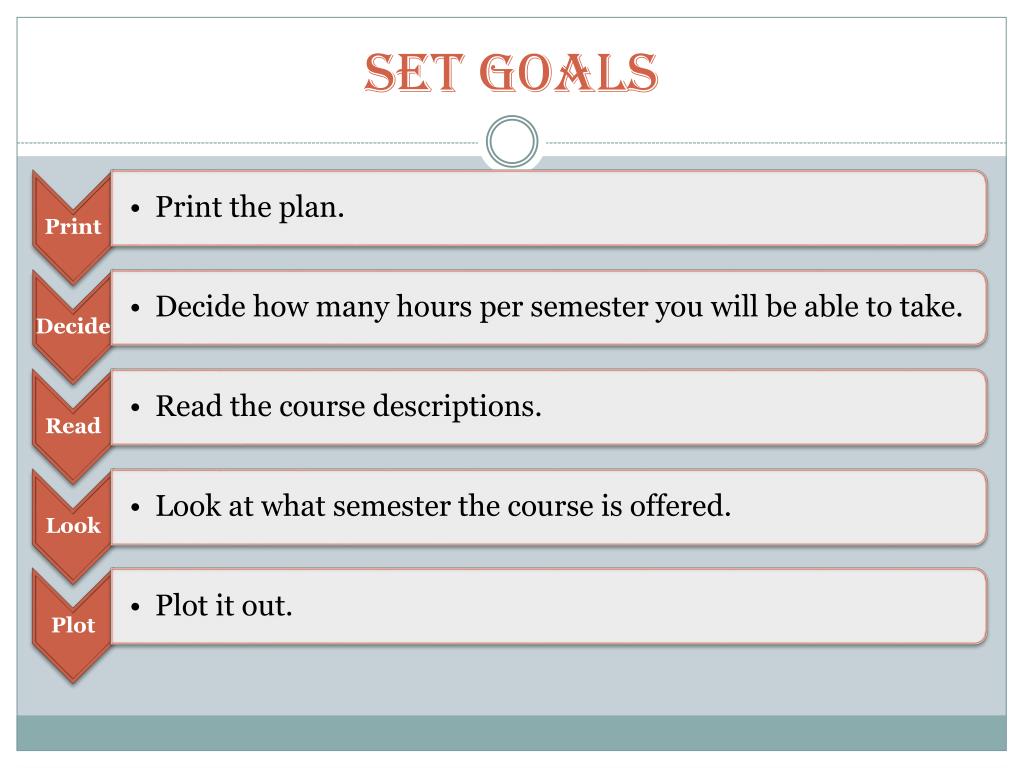Select the SET GOALS slide title
The height and width of the screenshot is (768, 1024).
(x=511, y=72)
